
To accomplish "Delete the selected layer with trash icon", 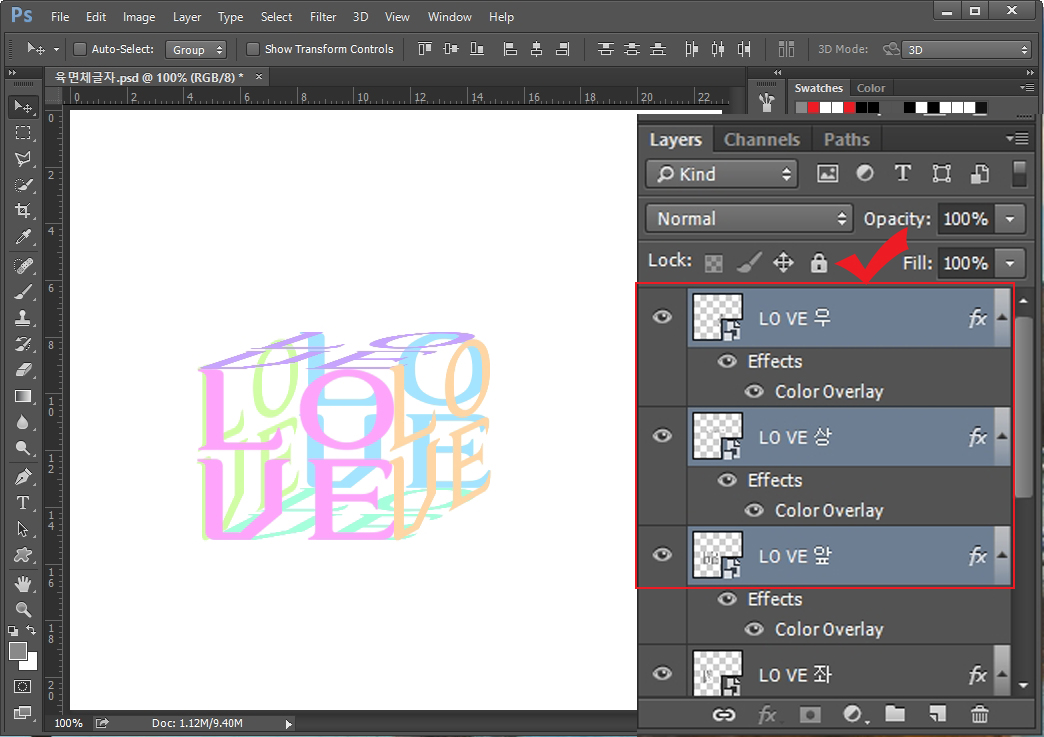I will (979, 714).
